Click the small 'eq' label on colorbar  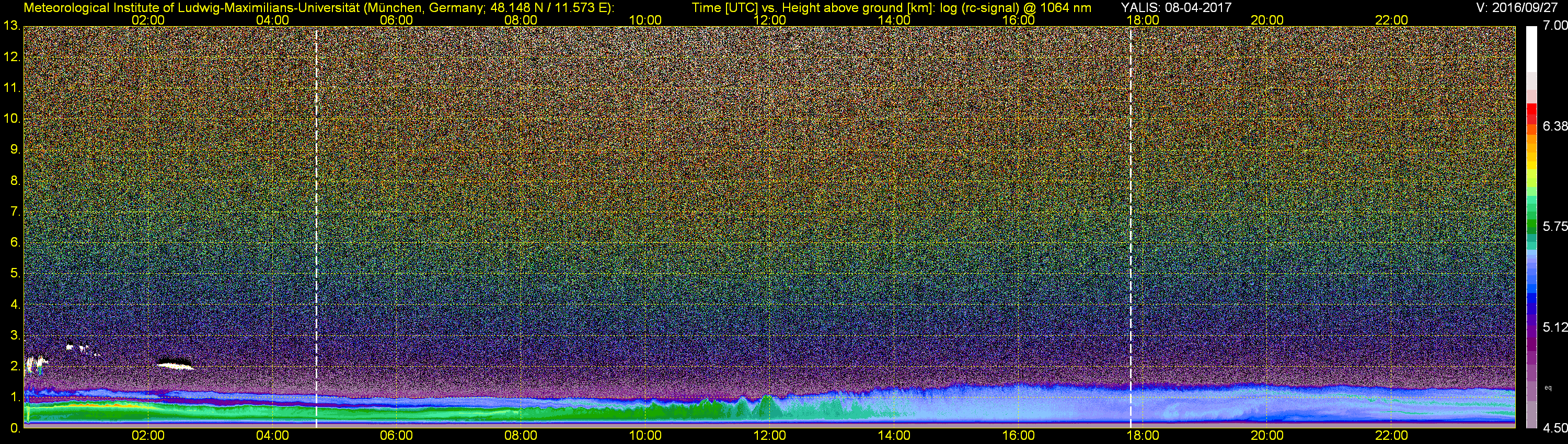point(1548,388)
